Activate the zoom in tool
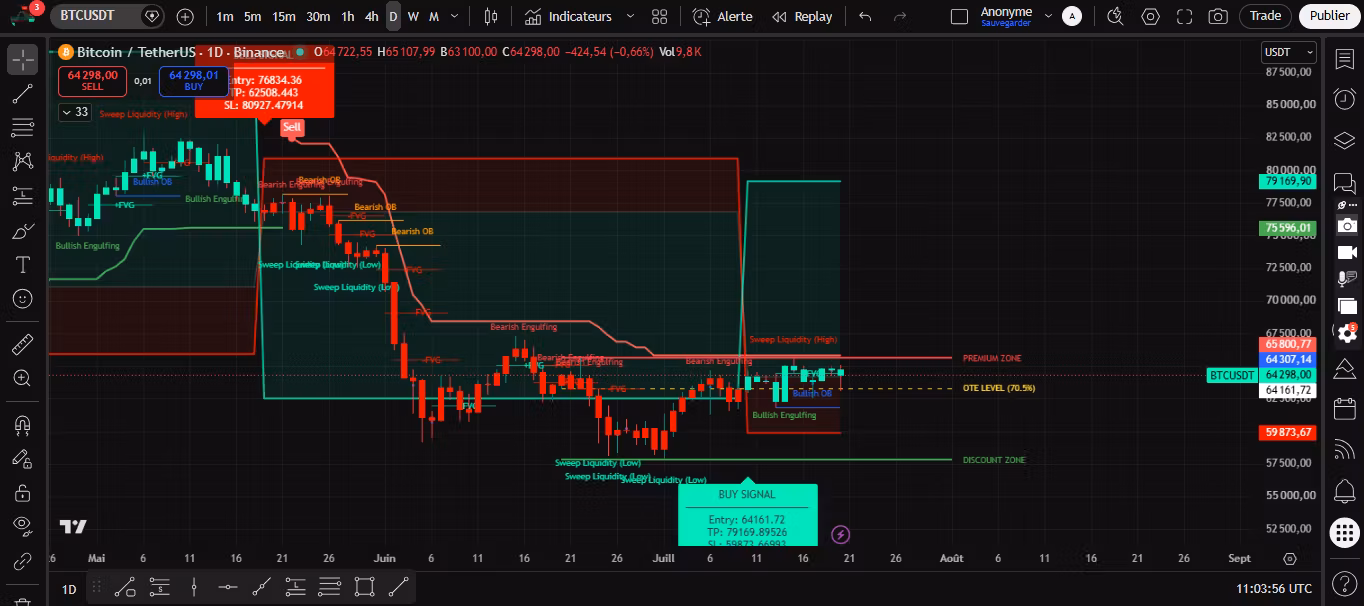 click(x=23, y=379)
